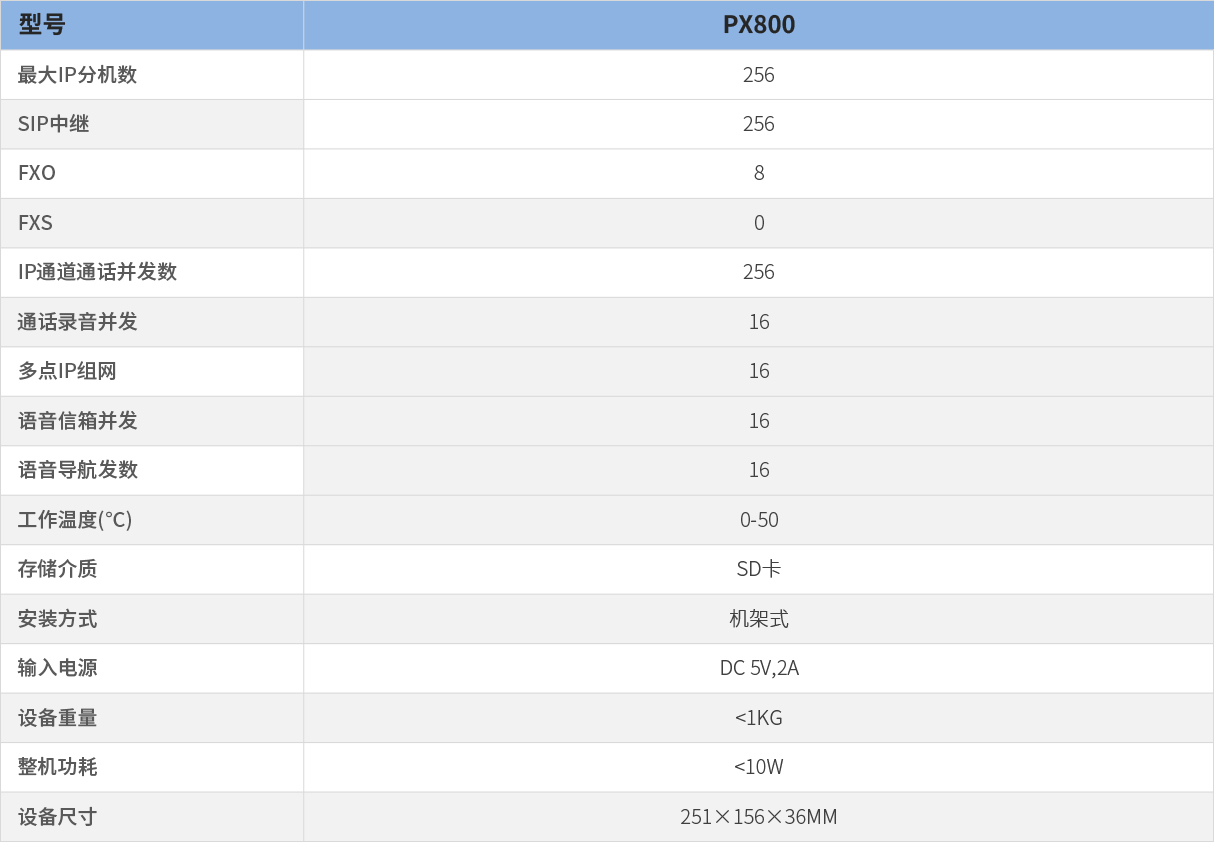Select the 机架式 installation value
Viewport: 1214px width, 842px height.
click(x=759, y=619)
